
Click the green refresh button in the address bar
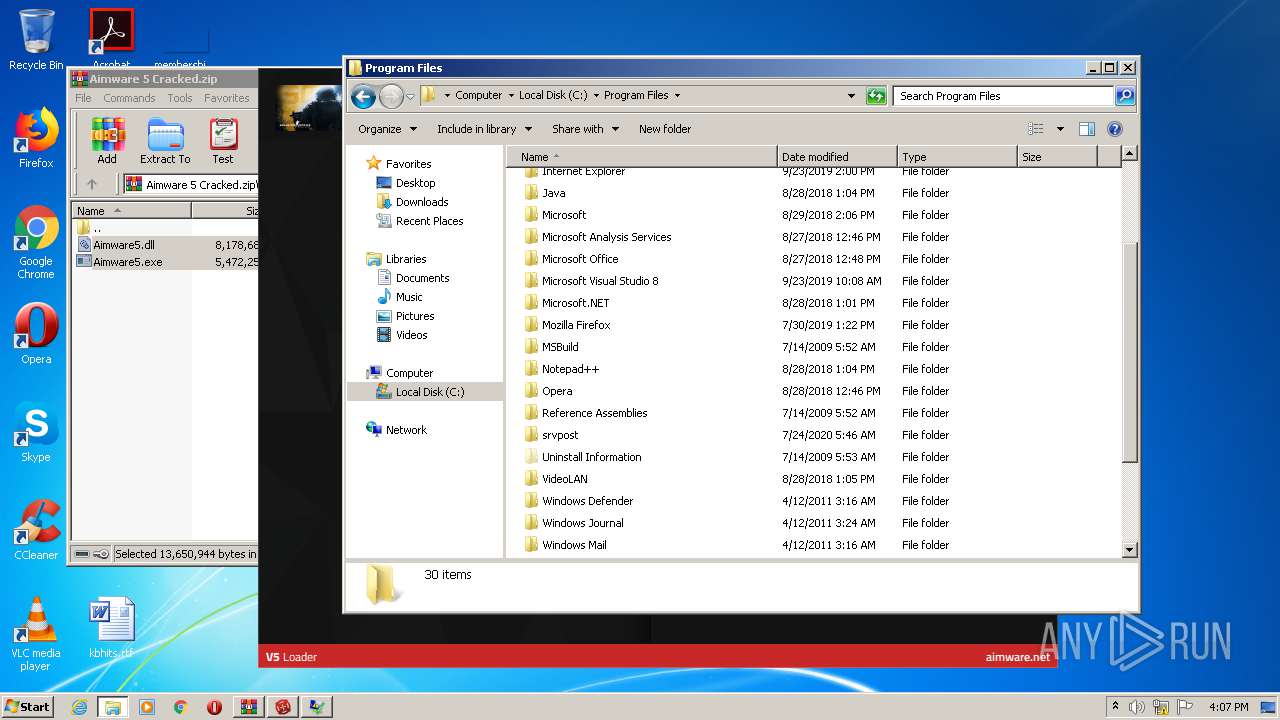point(876,96)
